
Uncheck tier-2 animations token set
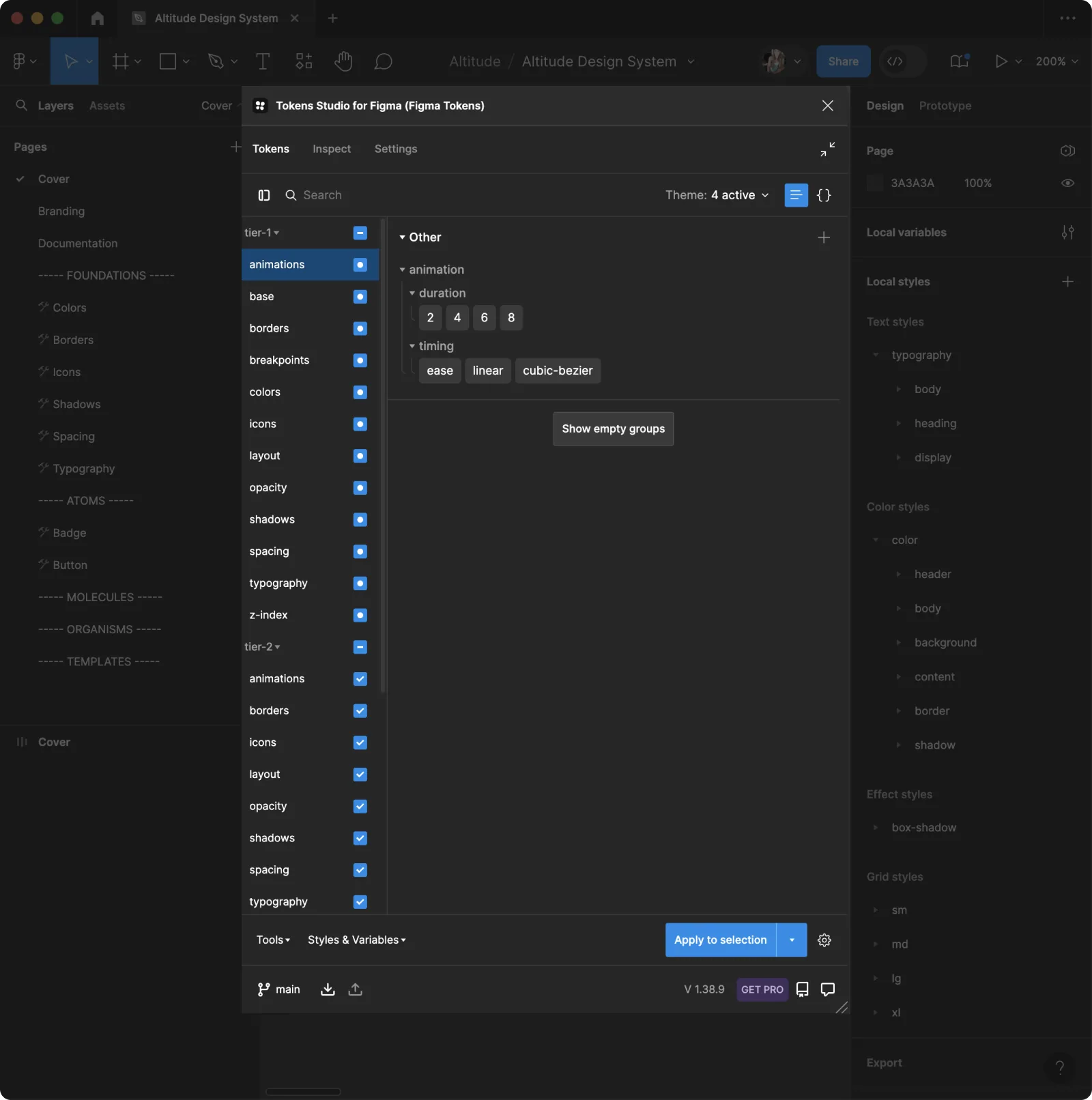(x=360, y=679)
